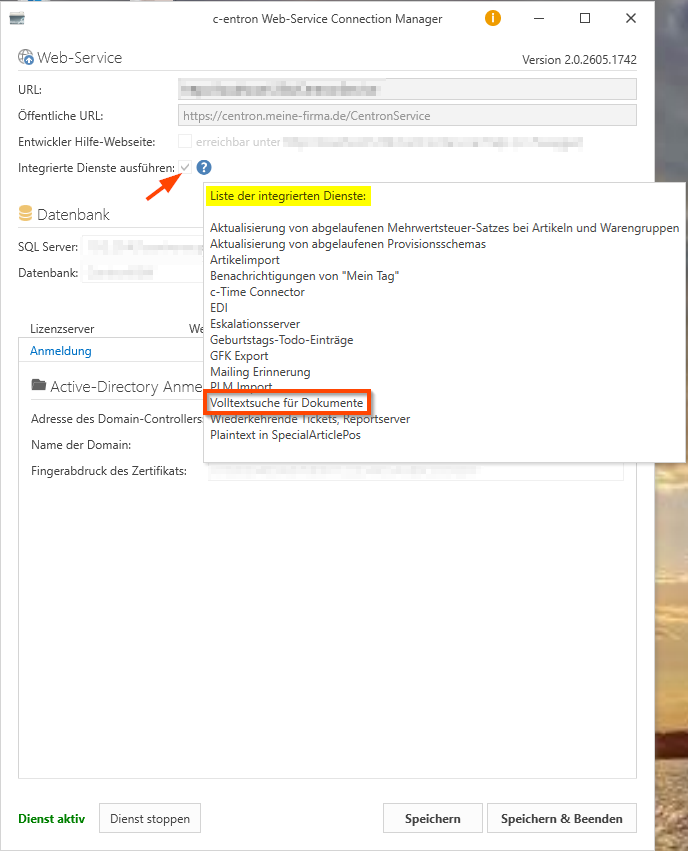
Task: Maximize the Connection Manager window
Action: [585, 18]
